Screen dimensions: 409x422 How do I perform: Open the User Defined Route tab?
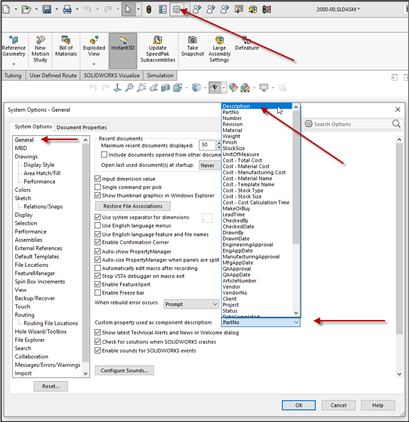point(53,75)
